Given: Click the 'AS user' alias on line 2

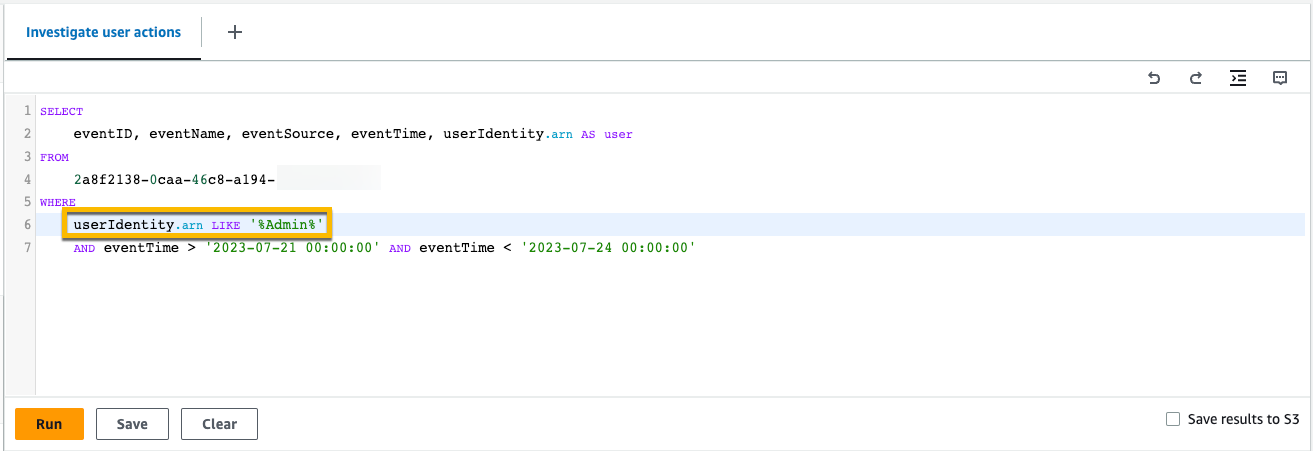Looking at the screenshot, I should 607,134.
